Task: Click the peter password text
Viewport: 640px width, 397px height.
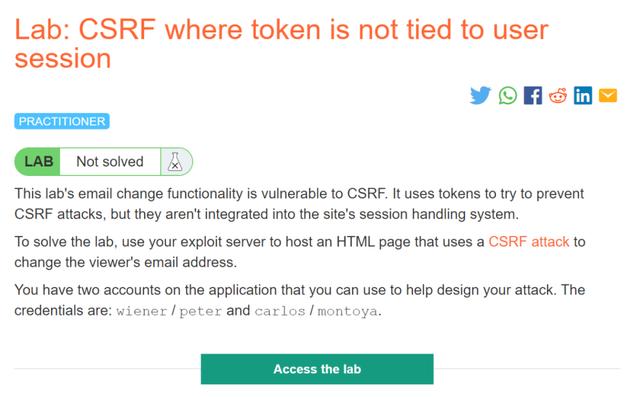Action: click(200, 311)
